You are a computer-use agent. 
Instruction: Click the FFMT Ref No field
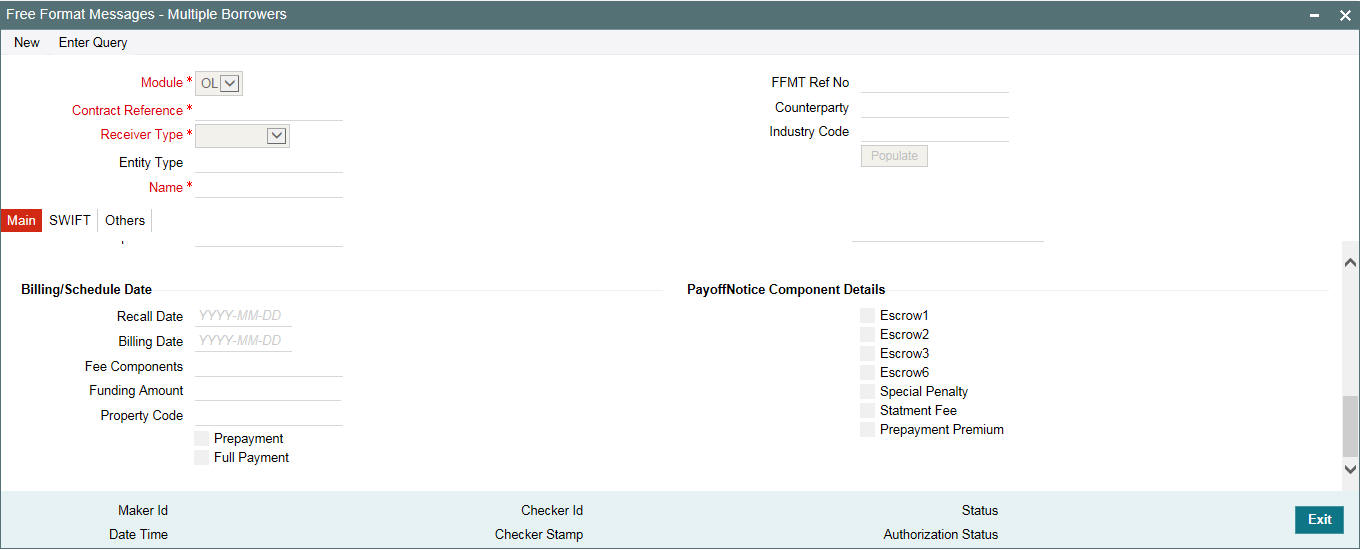[x=934, y=82]
